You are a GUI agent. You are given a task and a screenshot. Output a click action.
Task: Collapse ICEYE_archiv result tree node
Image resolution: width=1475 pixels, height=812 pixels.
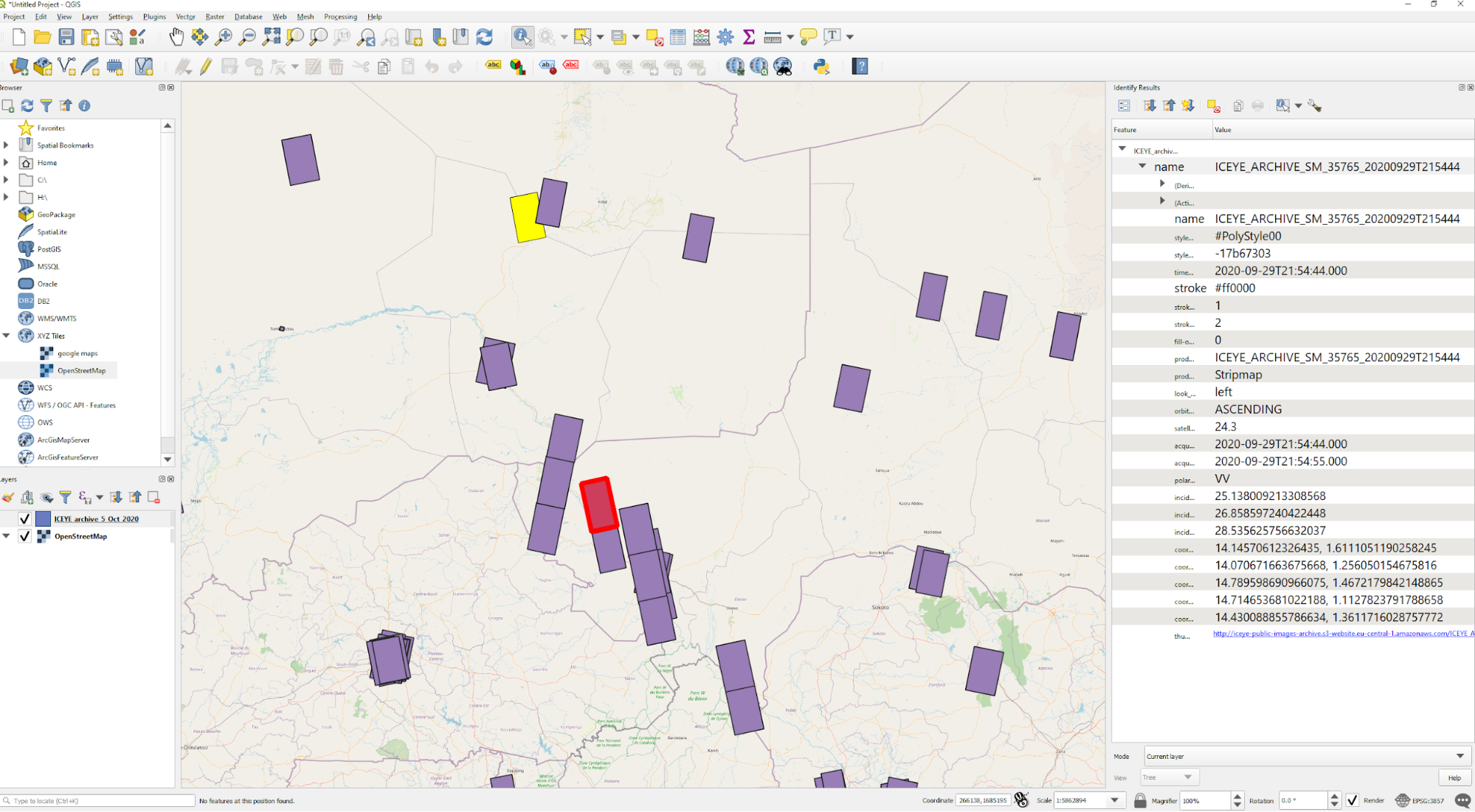tap(1122, 149)
